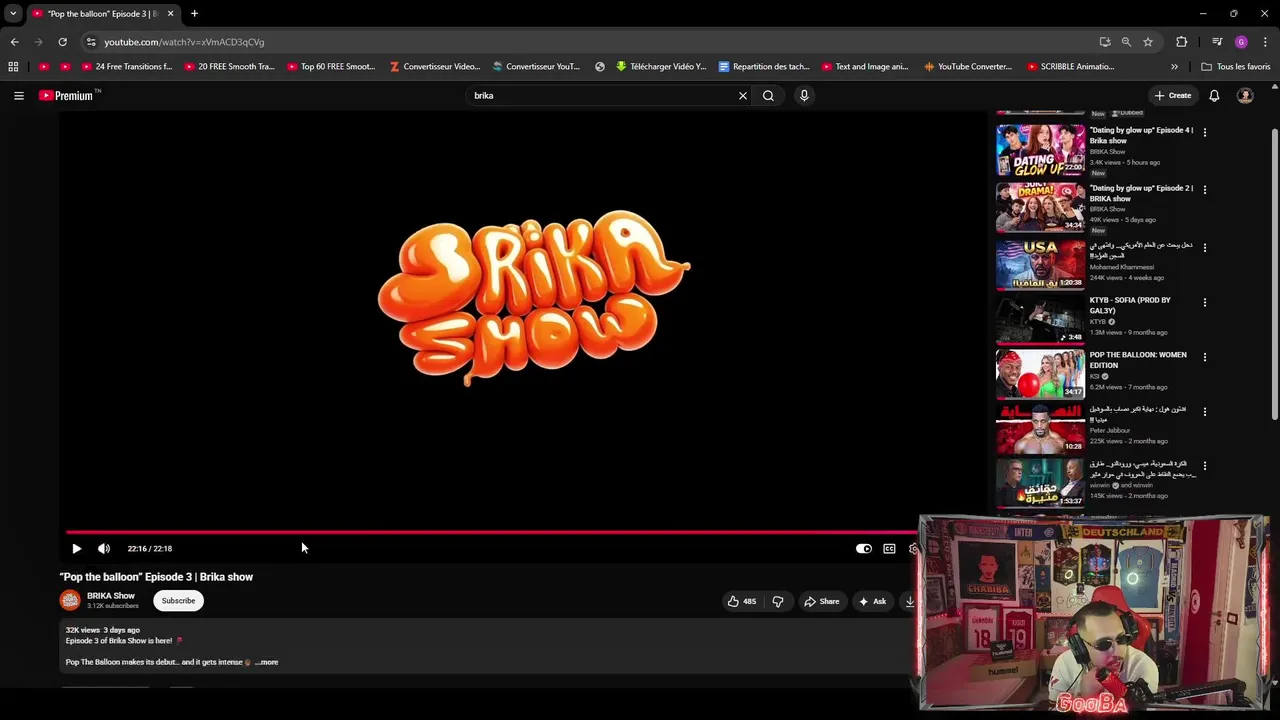Open the browser extensions puzzle icon
The image size is (1280, 720).
click(x=1181, y=42)
